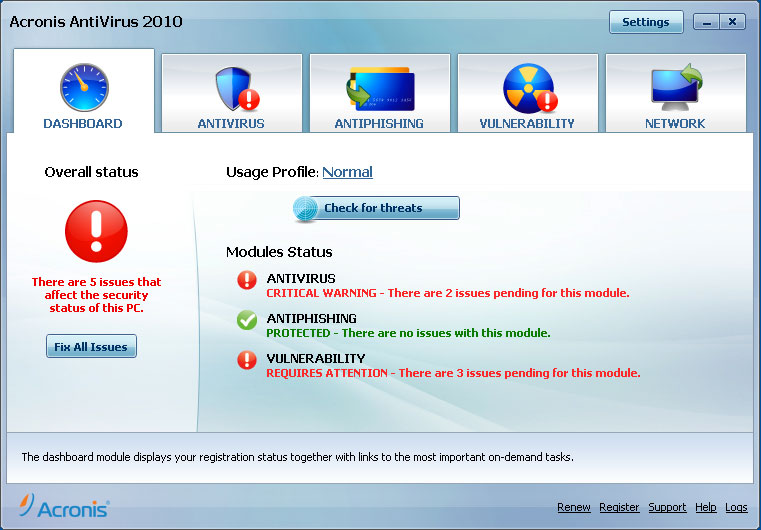
Task: Click the 'There are 5 issues' warning text
Action: click(x=97, y=295)
